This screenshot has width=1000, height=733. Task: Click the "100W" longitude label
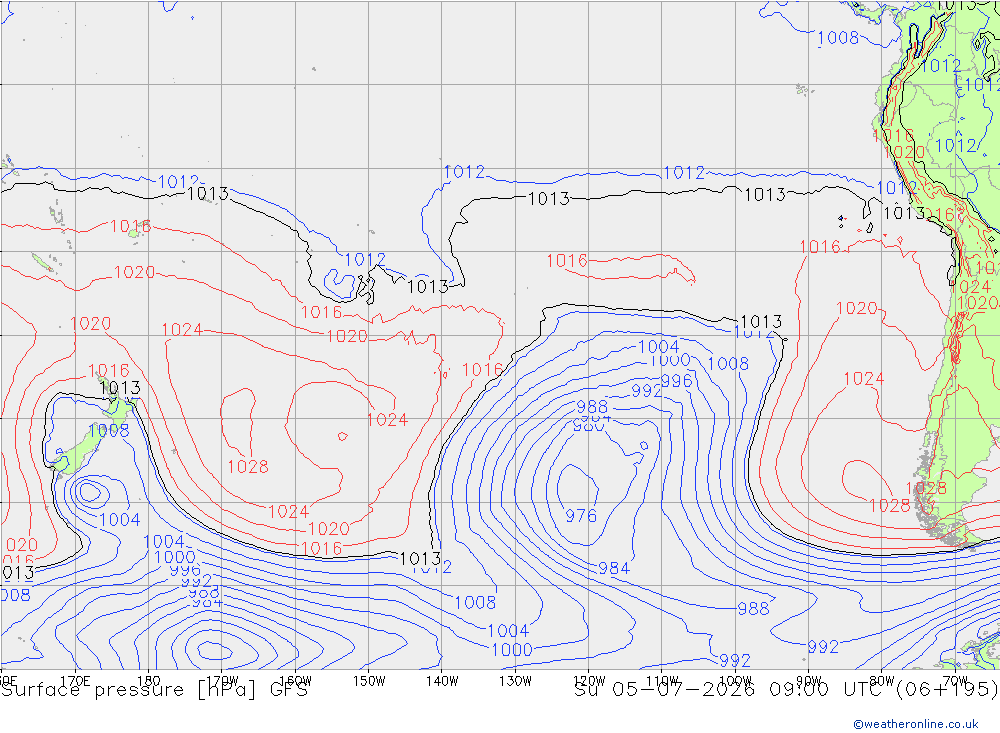[735, 681]
